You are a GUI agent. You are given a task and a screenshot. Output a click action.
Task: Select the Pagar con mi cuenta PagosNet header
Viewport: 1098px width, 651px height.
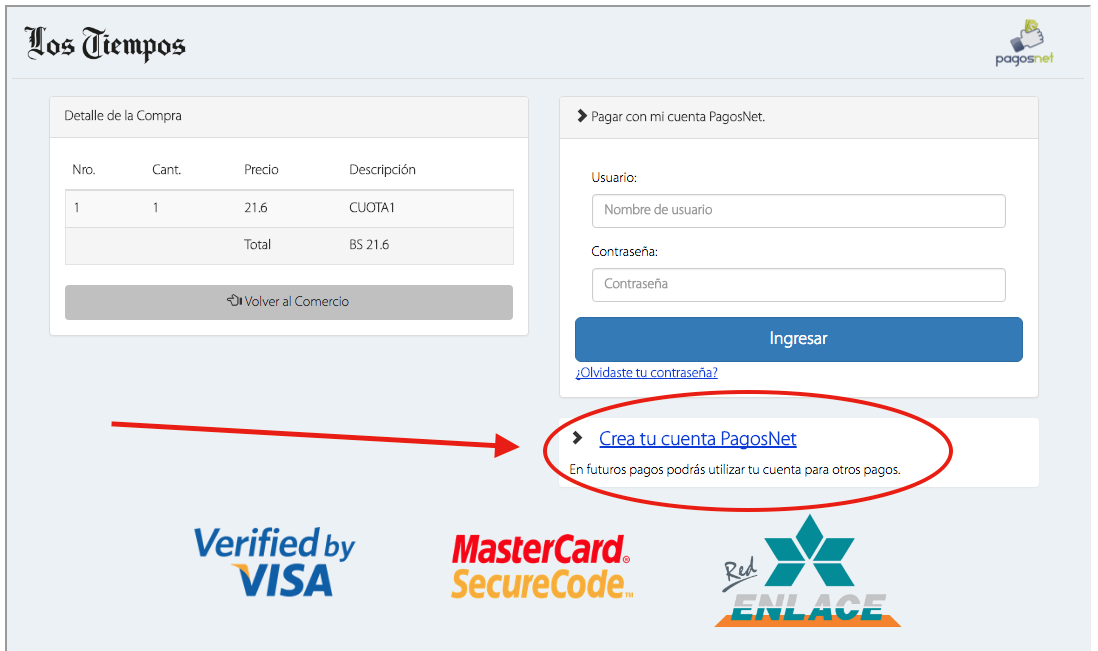pos(798,117)
